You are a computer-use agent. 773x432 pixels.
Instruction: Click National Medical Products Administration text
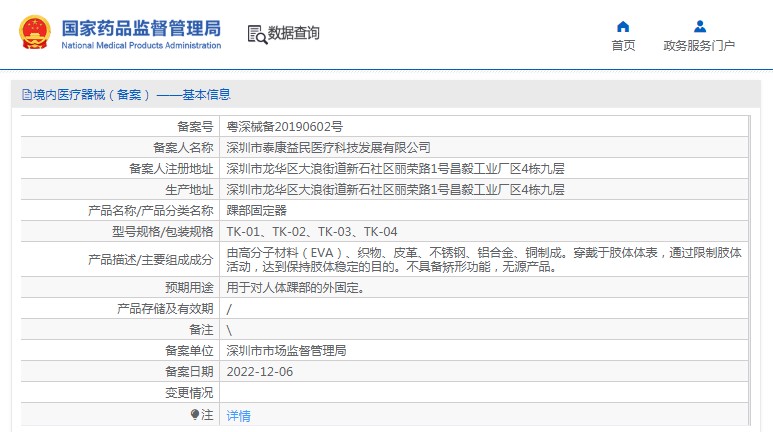[141, 45]
